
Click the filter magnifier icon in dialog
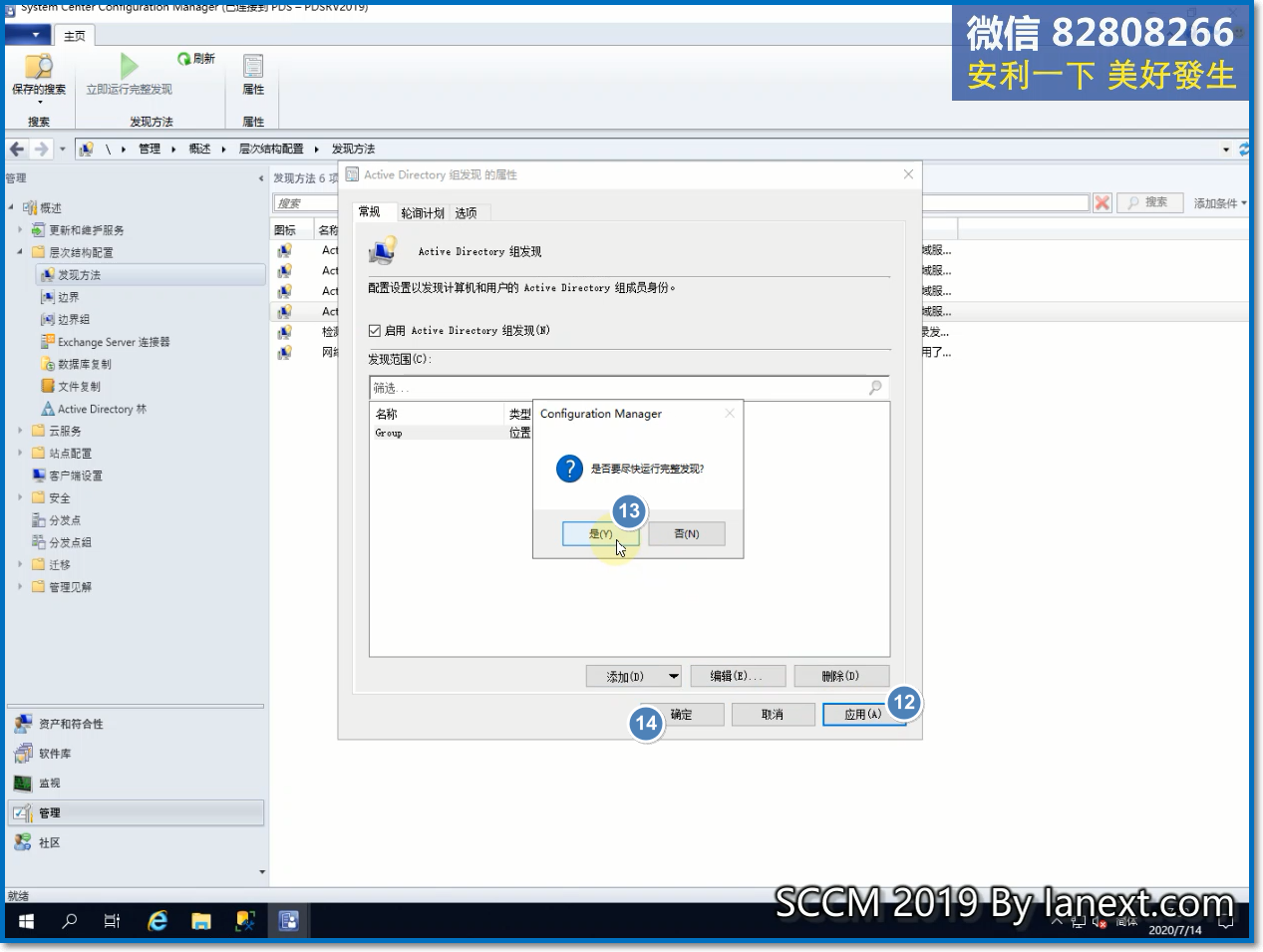[x=875, y=387]
